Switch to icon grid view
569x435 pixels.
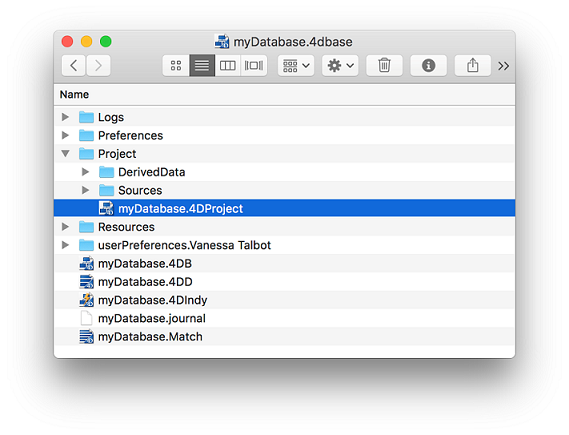tap(176, 66)
